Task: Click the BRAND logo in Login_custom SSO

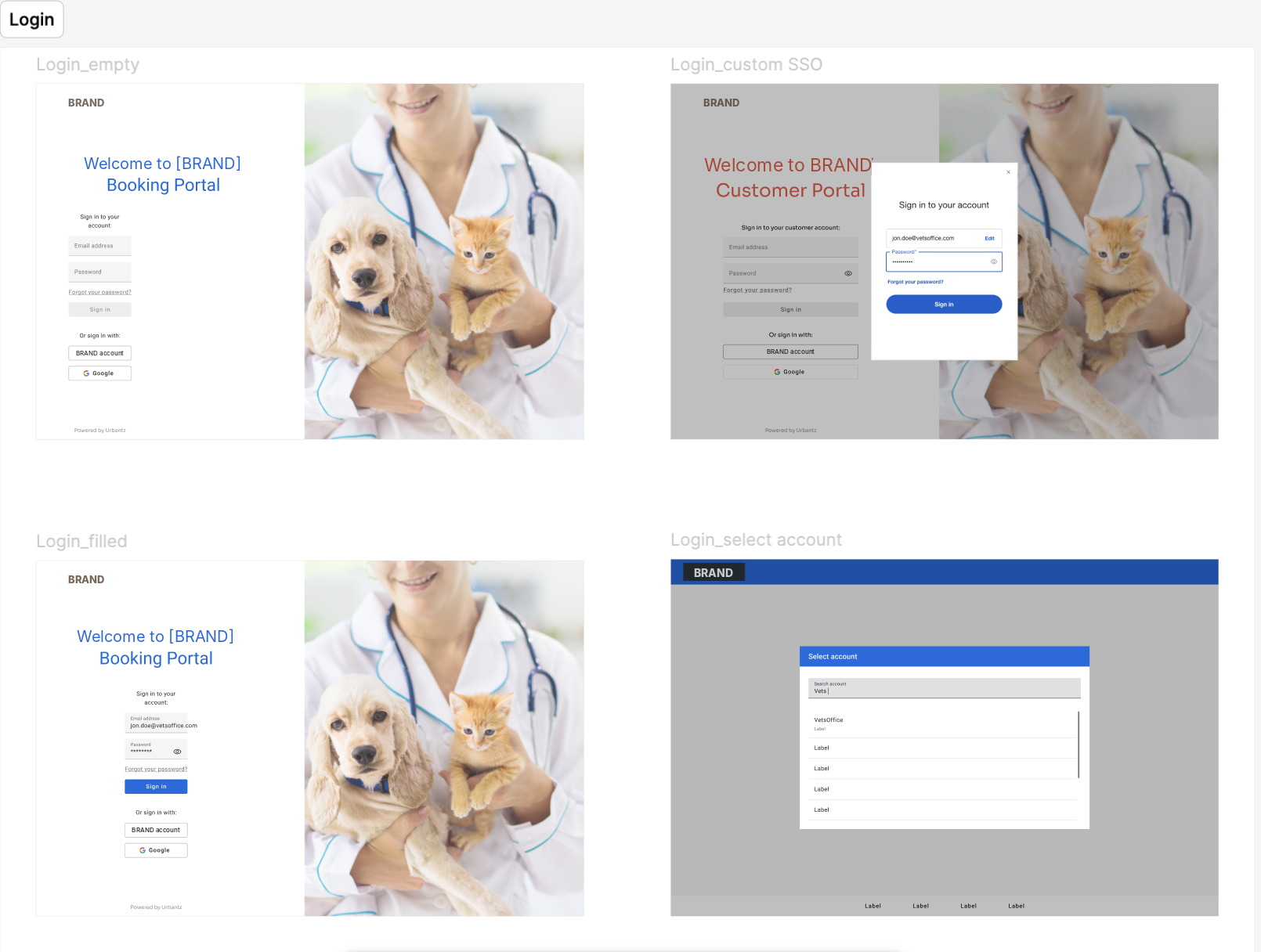Action: click(x=721, y=103)
